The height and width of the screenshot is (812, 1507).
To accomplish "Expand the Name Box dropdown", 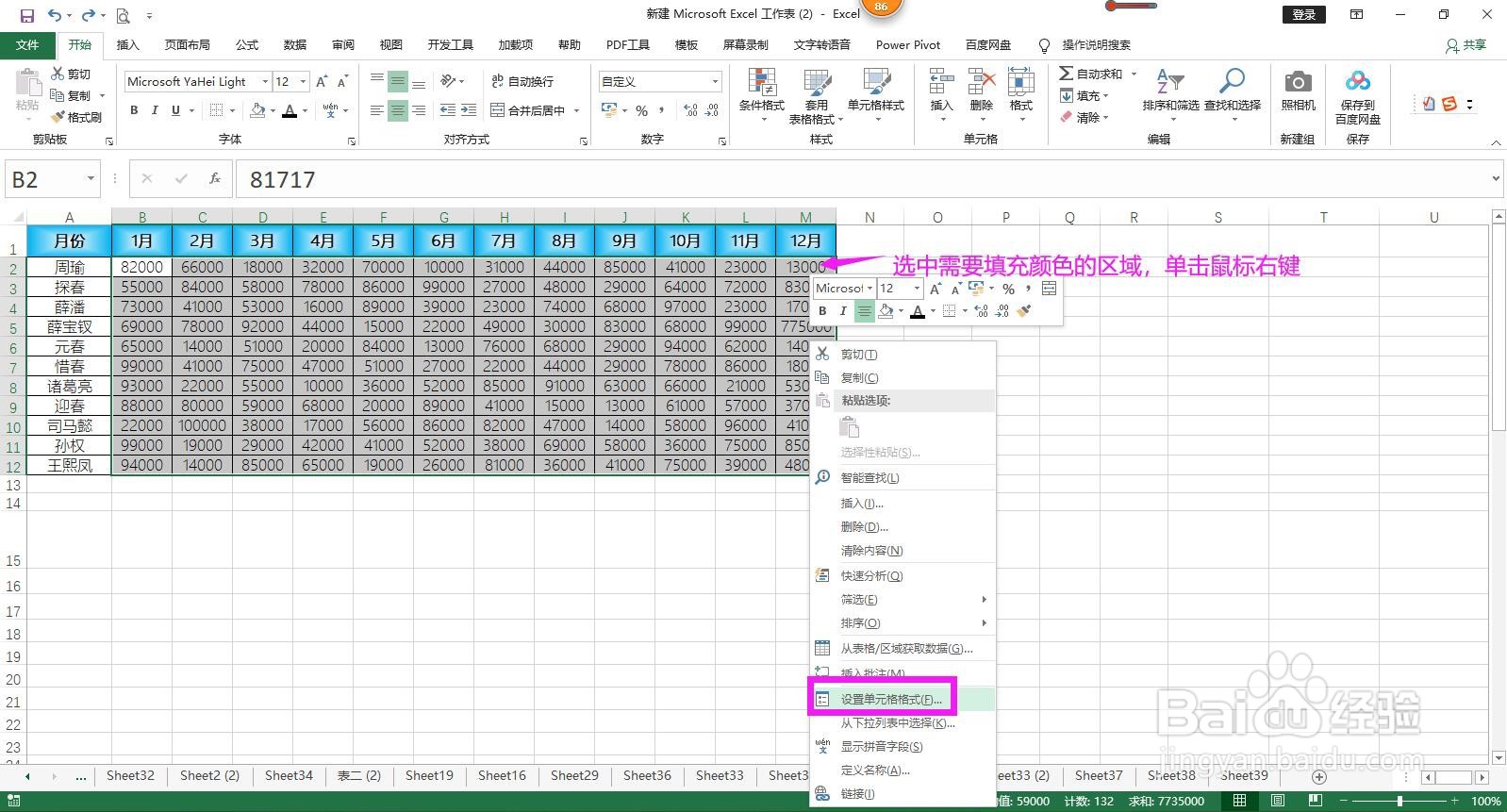I will pyautogui.click(x=91, y=178).
